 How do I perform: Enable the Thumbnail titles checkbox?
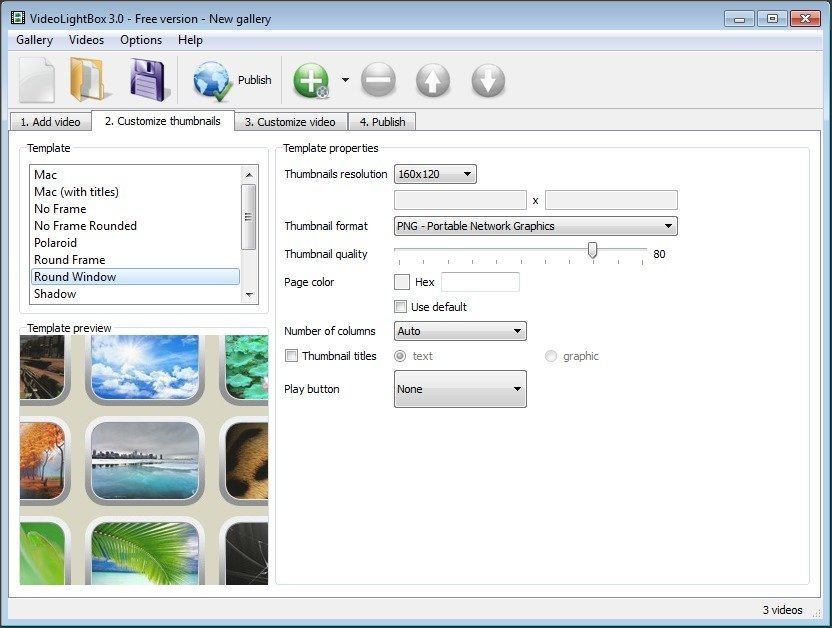291,355
